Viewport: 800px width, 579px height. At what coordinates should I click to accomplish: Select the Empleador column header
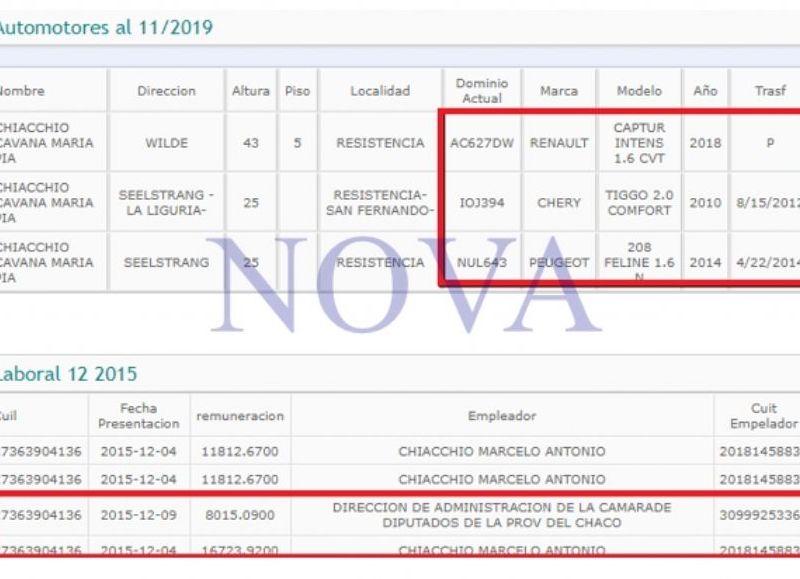(502, 416)
